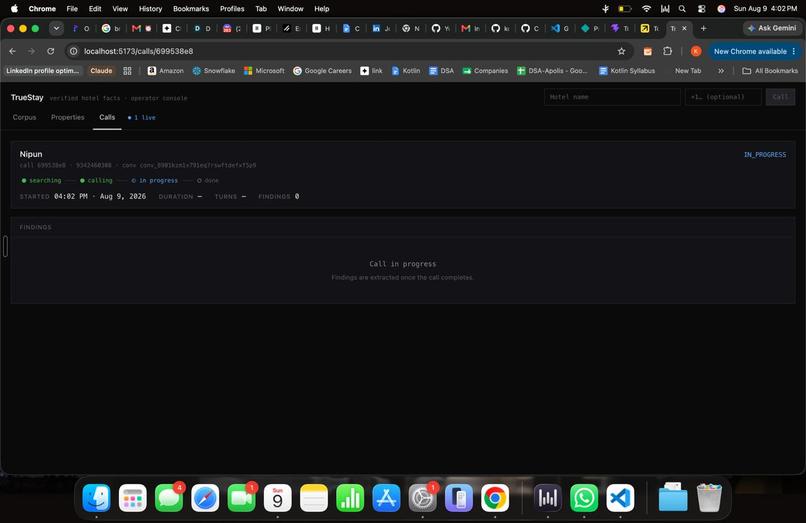Close the active TrueStay browser tab

point(684,28)
